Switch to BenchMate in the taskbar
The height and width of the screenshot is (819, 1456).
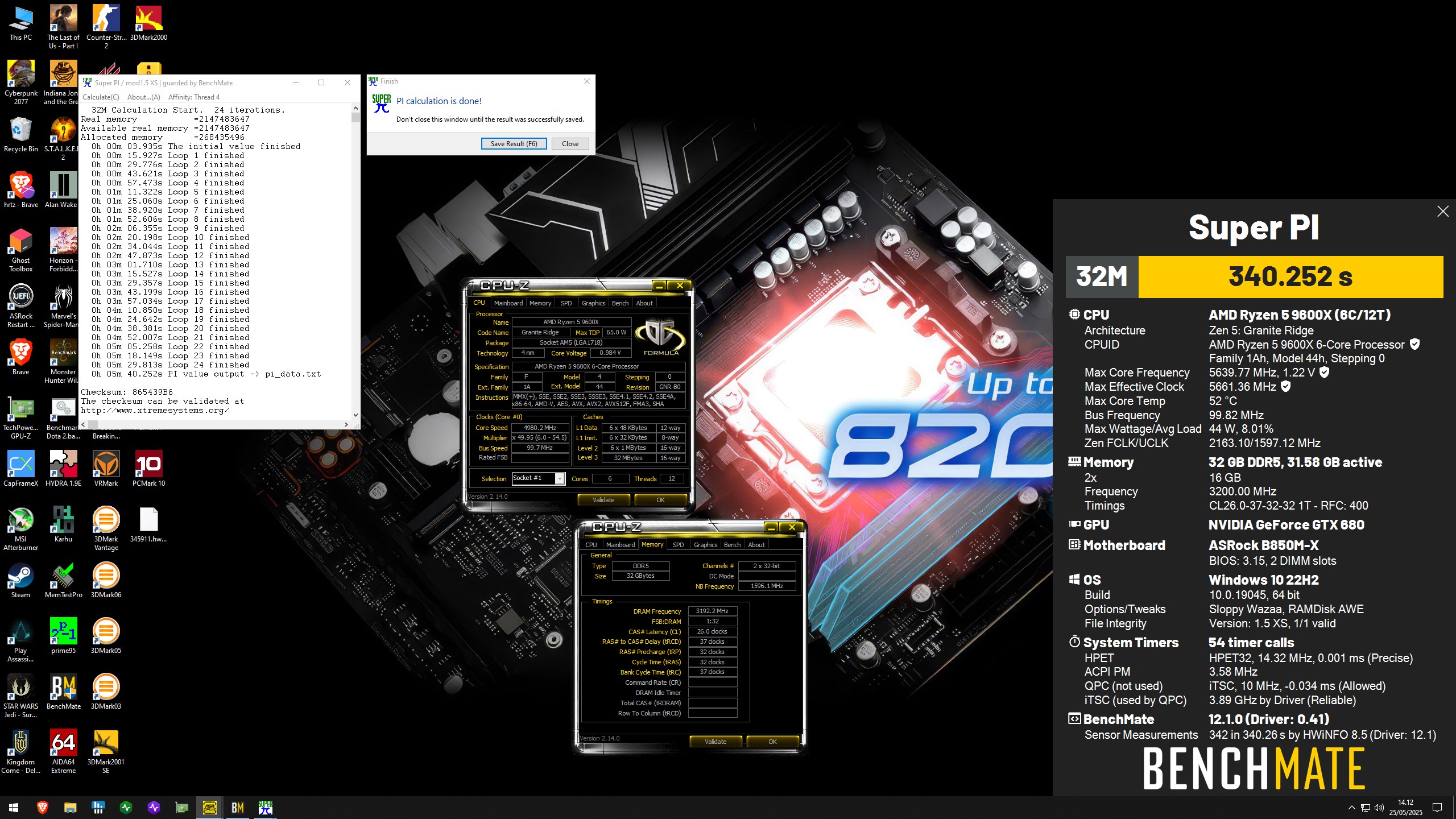point(237,807)
